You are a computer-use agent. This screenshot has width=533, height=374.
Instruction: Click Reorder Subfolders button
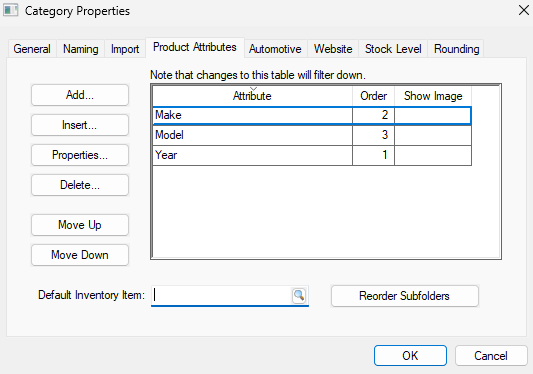point(405,296)
